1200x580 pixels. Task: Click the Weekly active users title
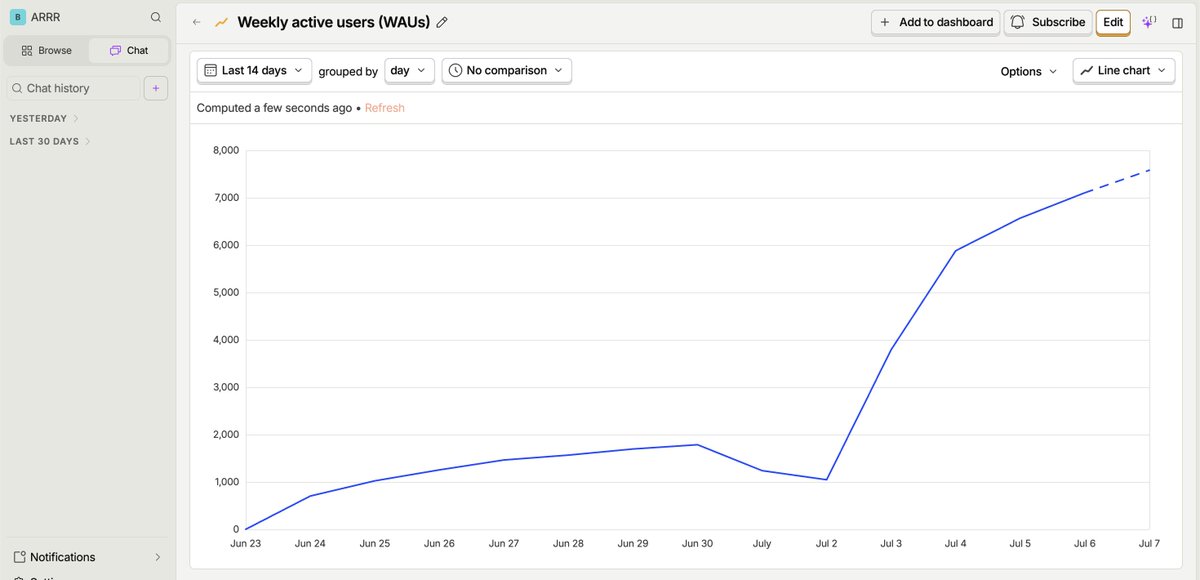(x=333, y=22)
